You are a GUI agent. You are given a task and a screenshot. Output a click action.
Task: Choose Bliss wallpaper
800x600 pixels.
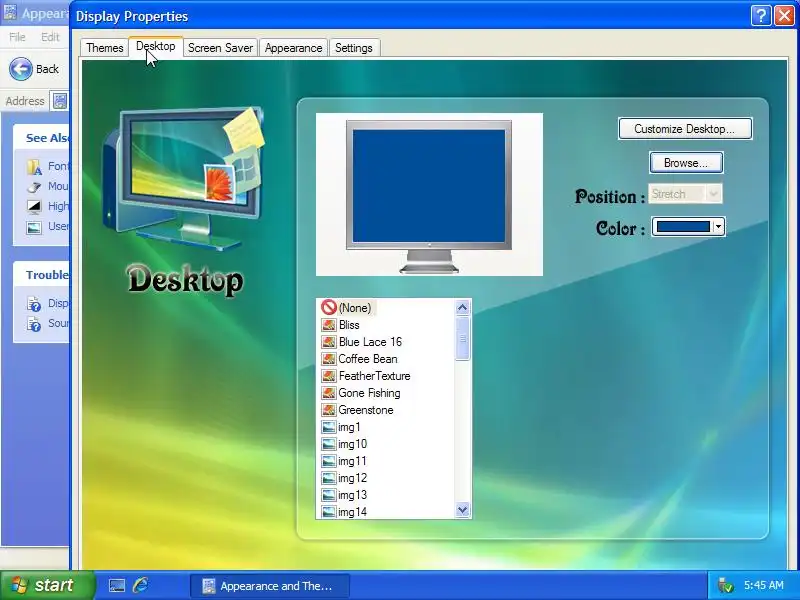click(349, 325)
